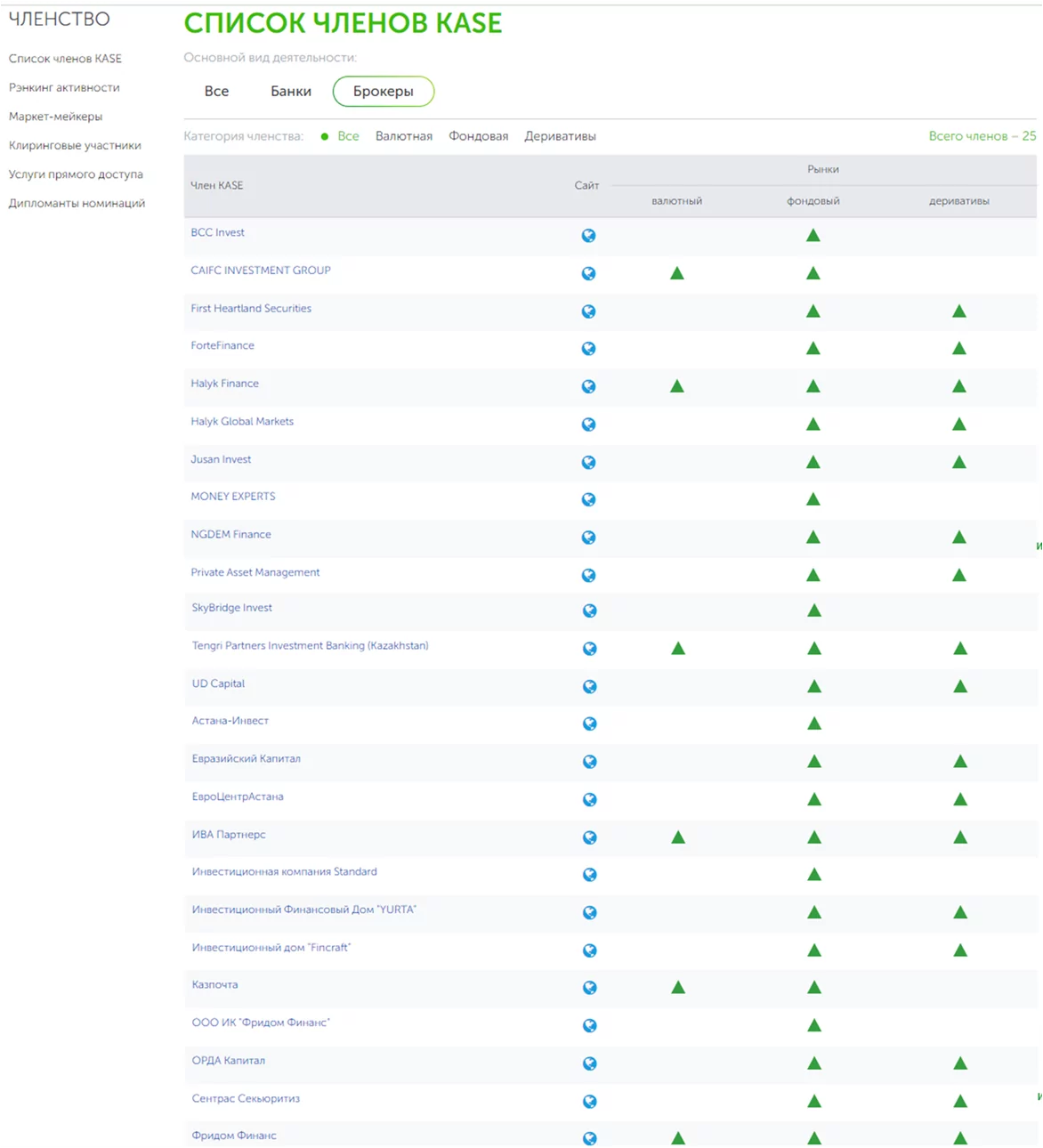Filter membership category by Деривативы
The width and height of the screenshot is (1043, 1148).
tap(560, 136)
